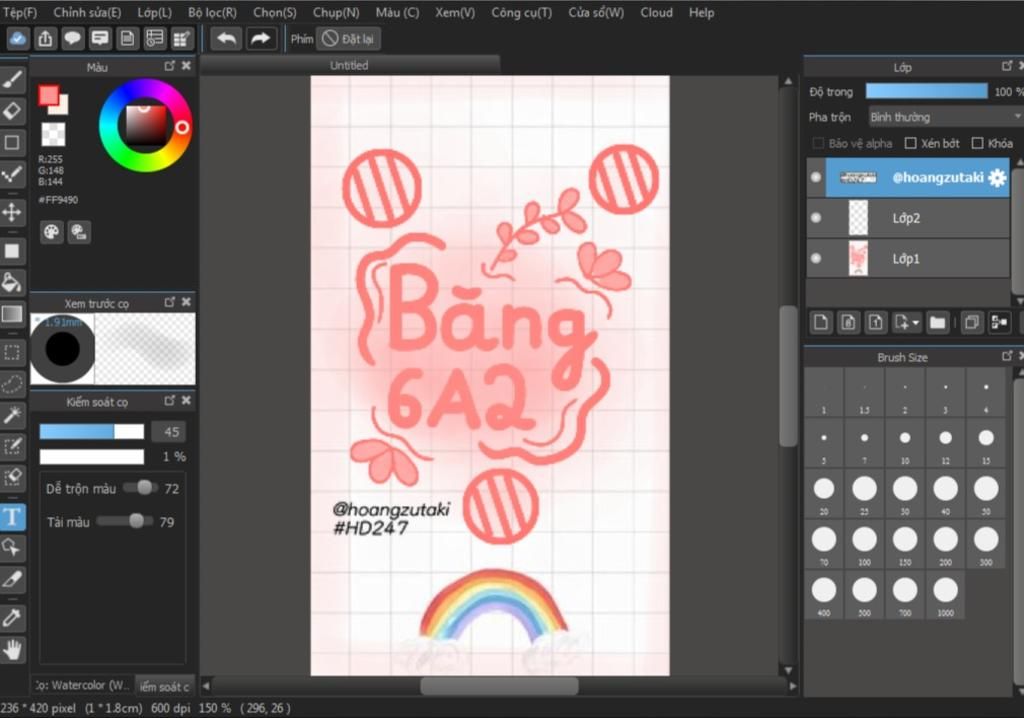Click the canvas horizontal scrollbar

(x=500, y=686)
